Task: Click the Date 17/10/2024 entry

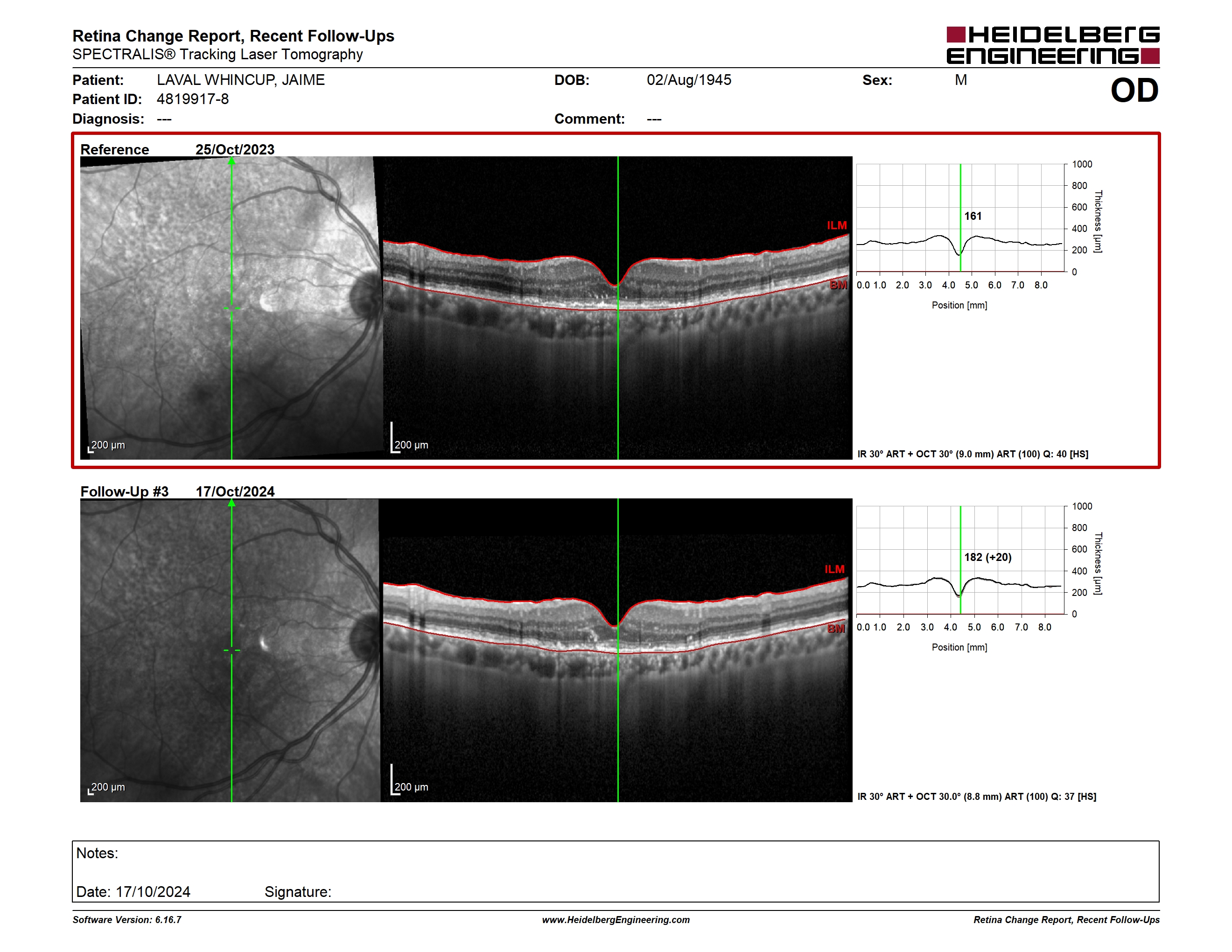Action: coord(133,892)
